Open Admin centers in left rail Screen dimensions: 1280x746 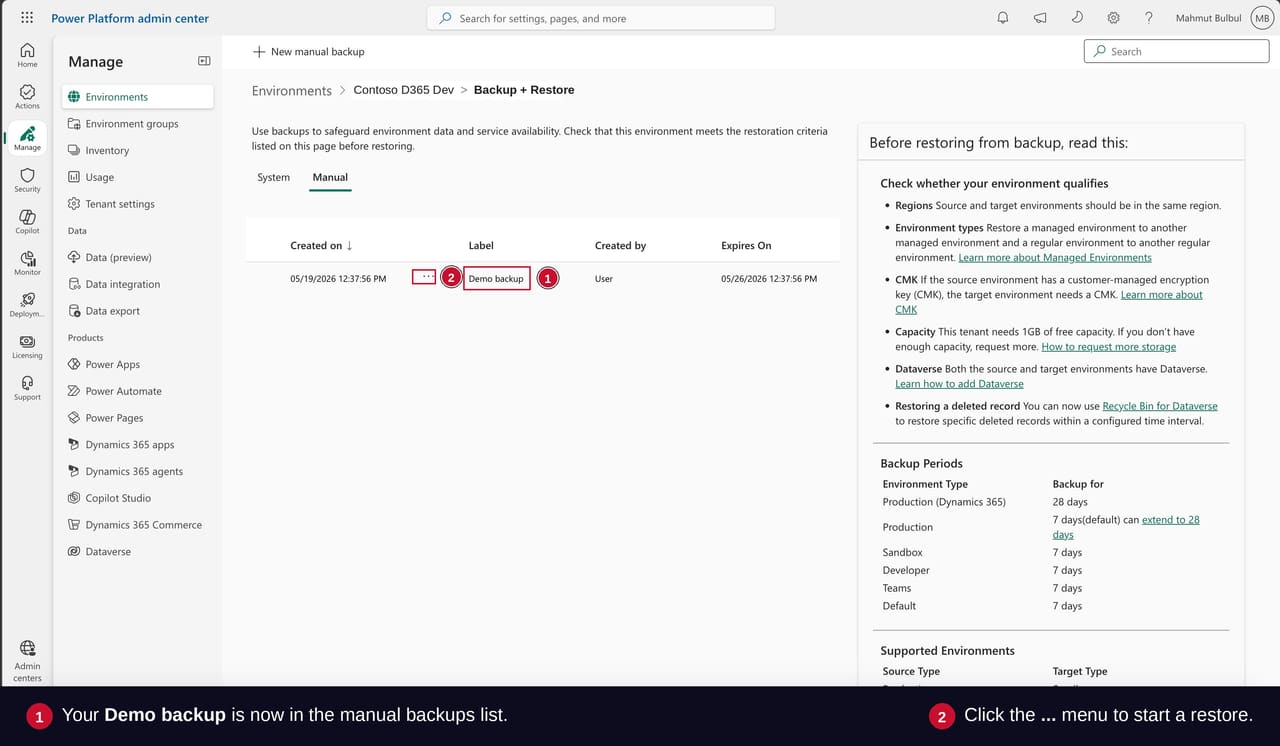[27, 661]
